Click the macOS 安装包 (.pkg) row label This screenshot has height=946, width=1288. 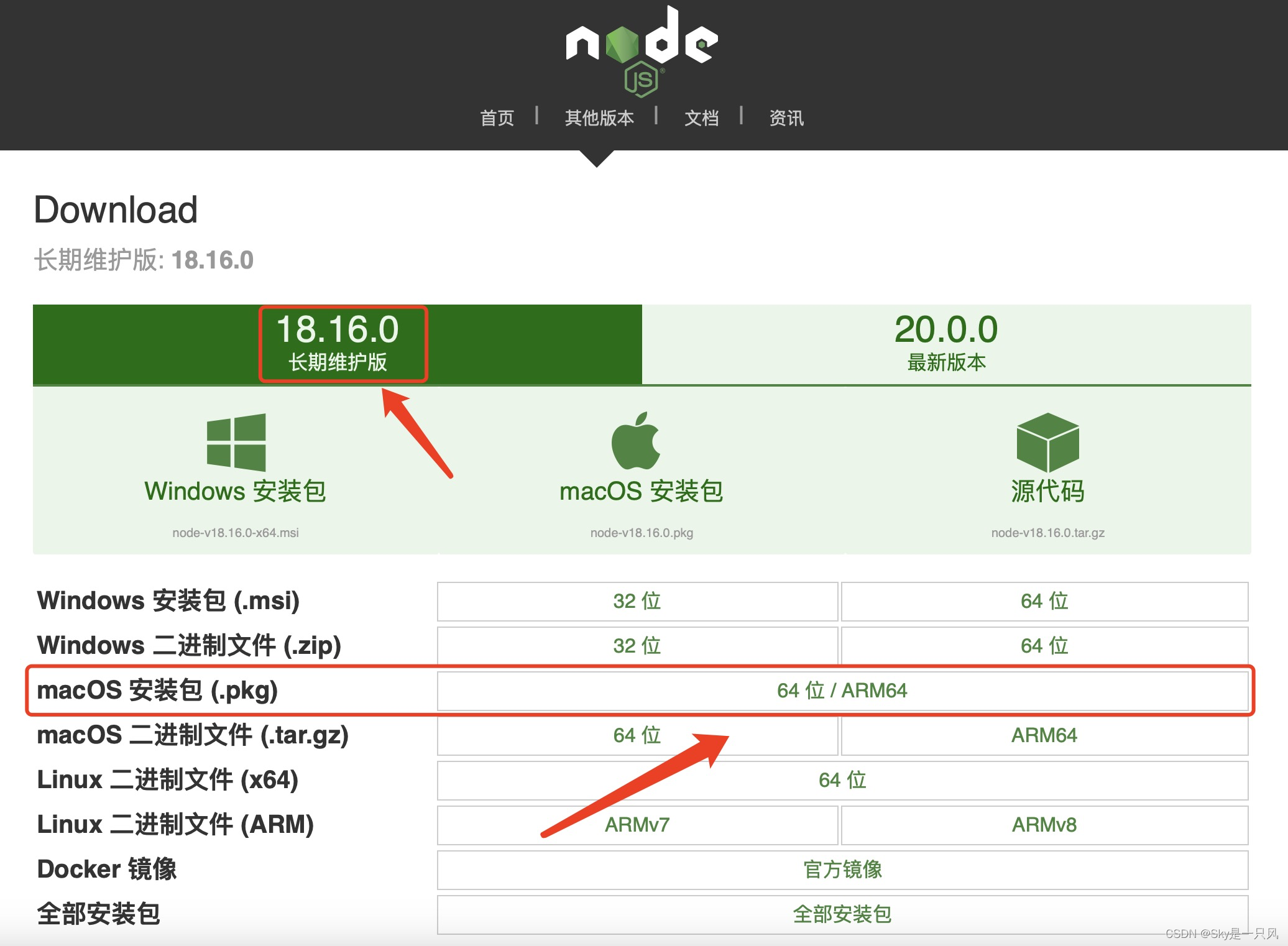157,691
